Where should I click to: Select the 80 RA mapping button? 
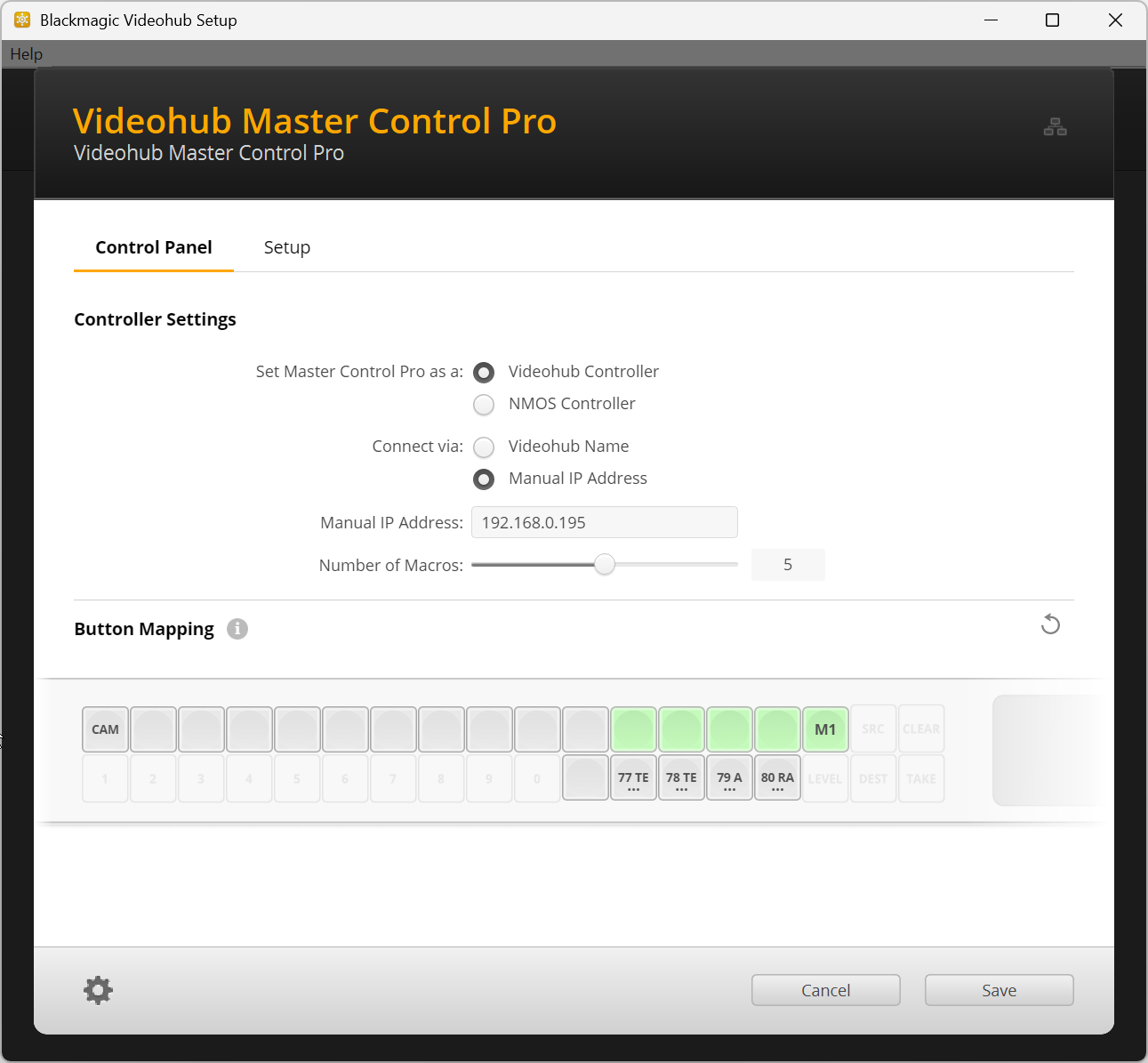click(778, 778)
